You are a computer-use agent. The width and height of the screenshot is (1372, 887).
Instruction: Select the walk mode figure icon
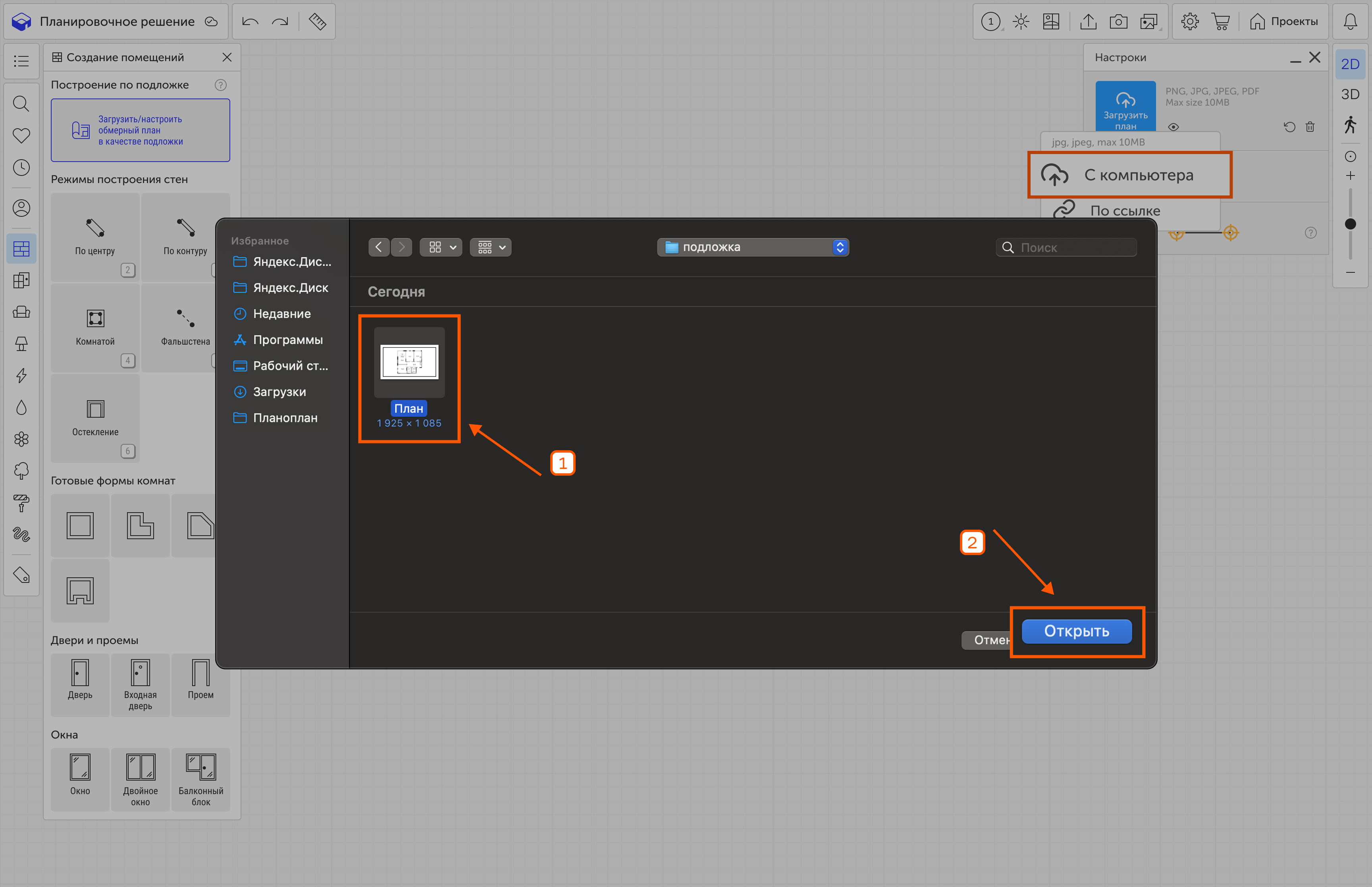1350,124
